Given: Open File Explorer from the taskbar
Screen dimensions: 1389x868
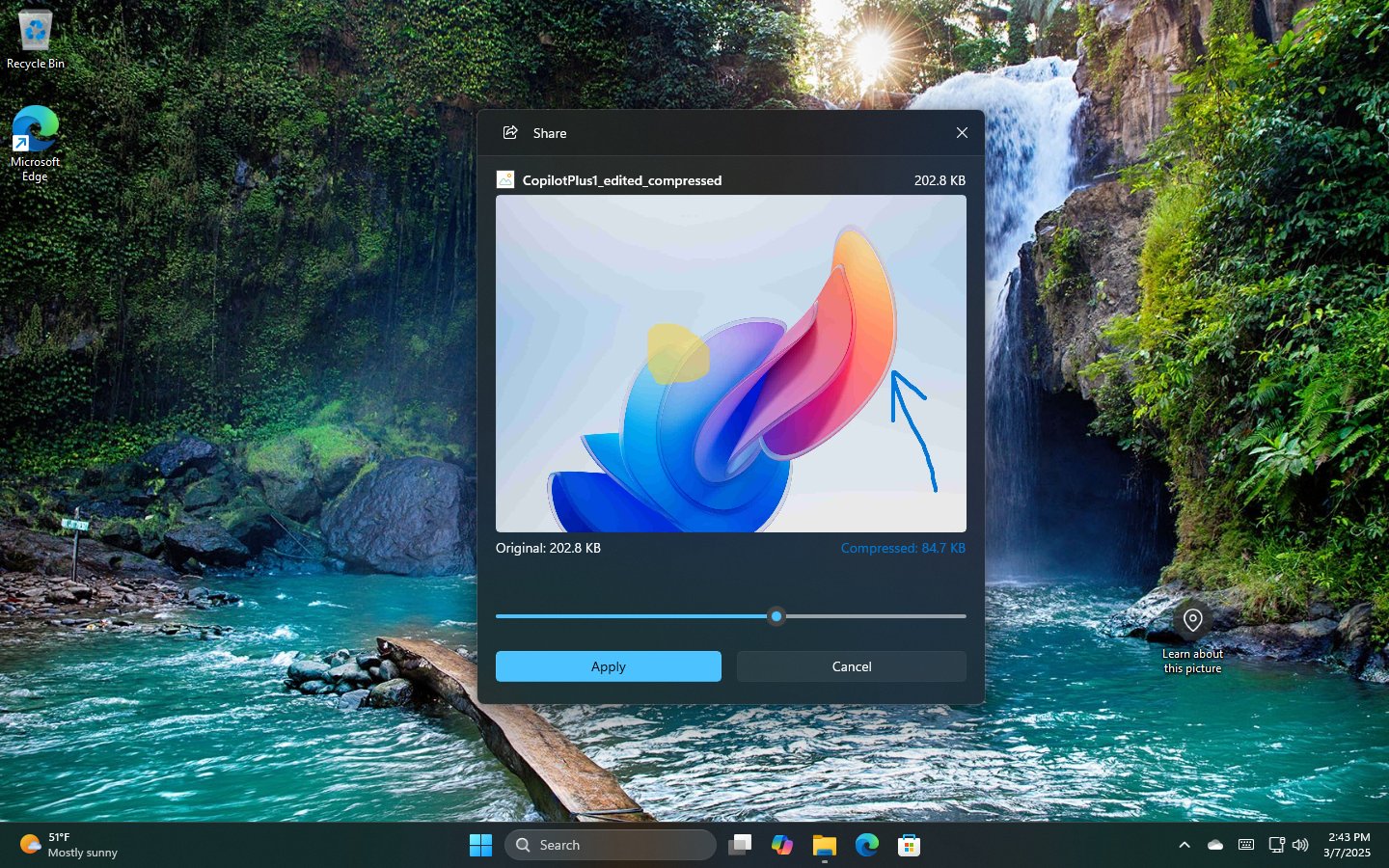Looking at the screenshot, I should (823, 845).
